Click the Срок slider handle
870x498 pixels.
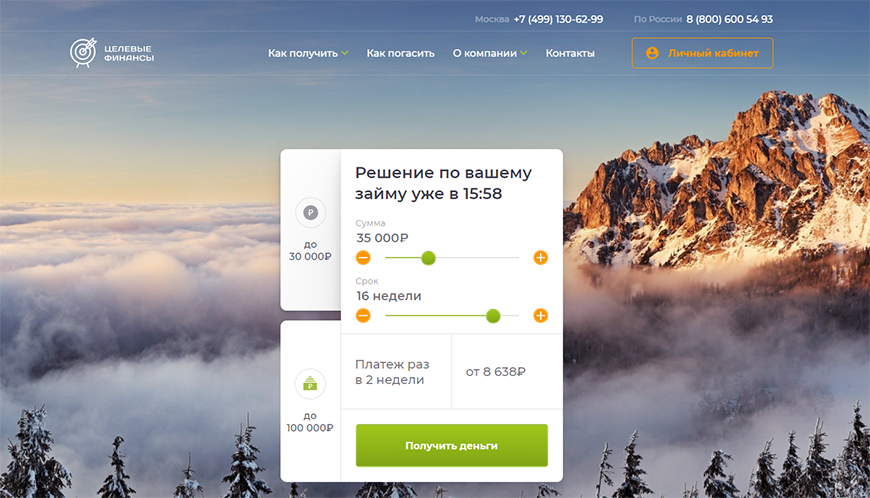coord(493,316)
